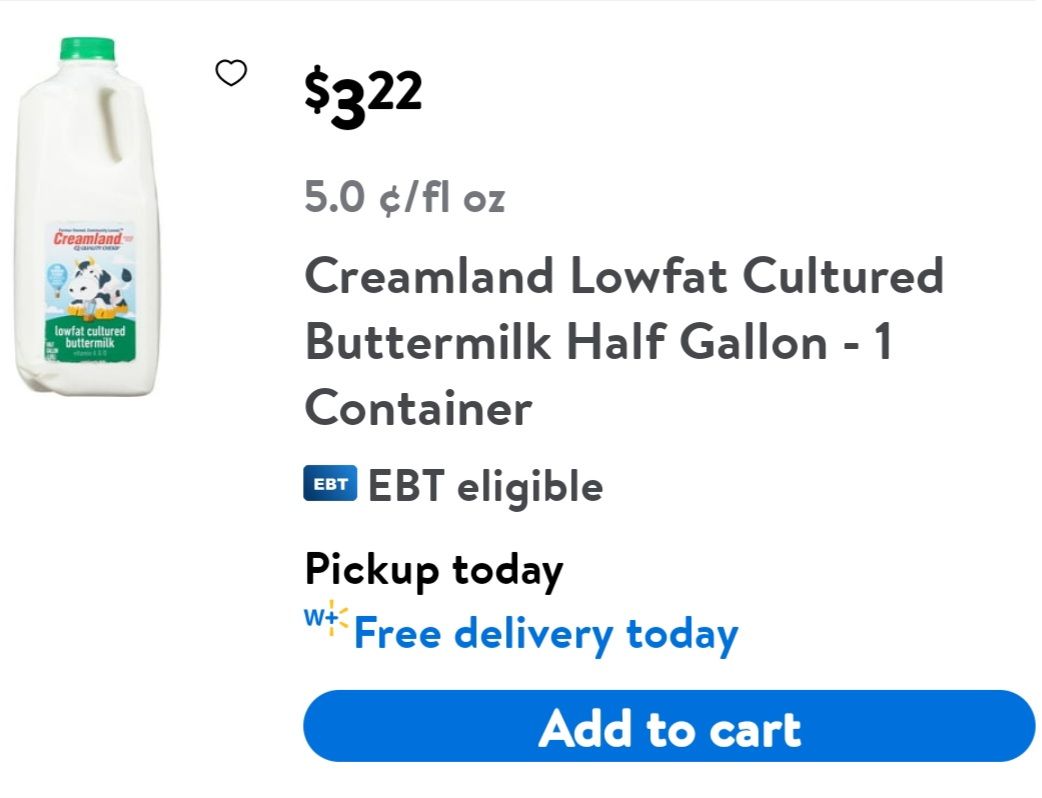1042x798 pixels.
Task: Add the buttermilk to favorites via heart icon
Action: pyautogui.click(x=231, y=73)
